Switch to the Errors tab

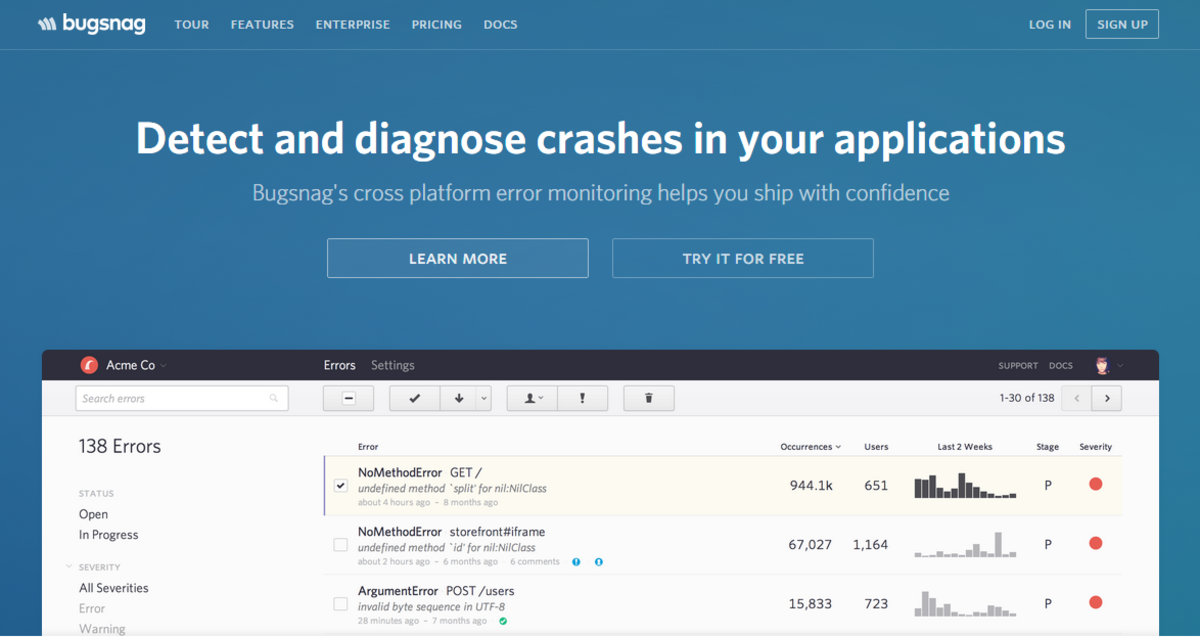coord(340,365)
